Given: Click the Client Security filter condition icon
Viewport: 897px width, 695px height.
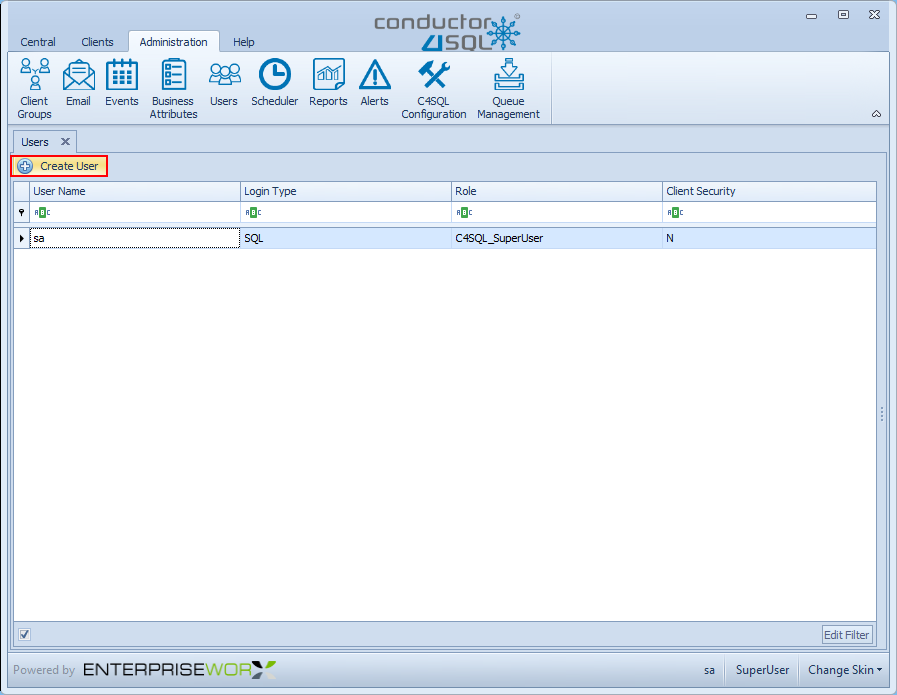Looking at the screenshot, I should [676, 212].
